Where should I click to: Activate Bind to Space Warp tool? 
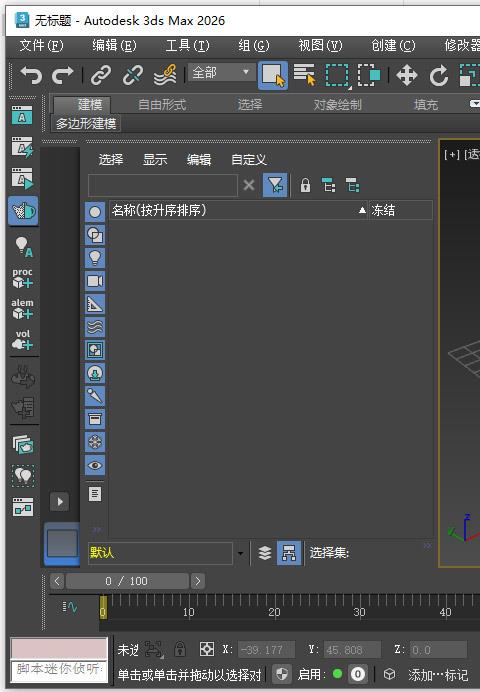[x=165, y=75]
